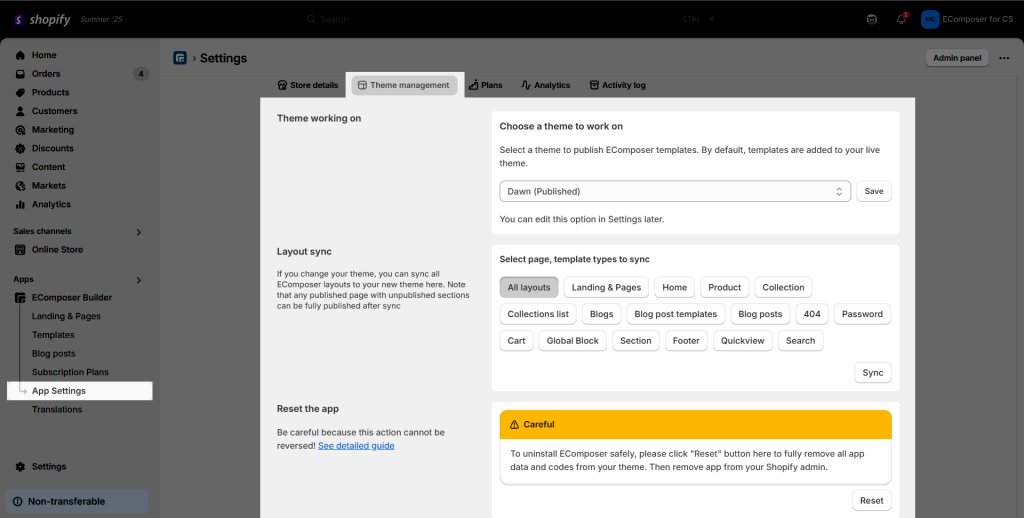Viewport: 1024px width, 518px height.
Task: Open EComposer for CS account avatar
Action: point(930,19)
